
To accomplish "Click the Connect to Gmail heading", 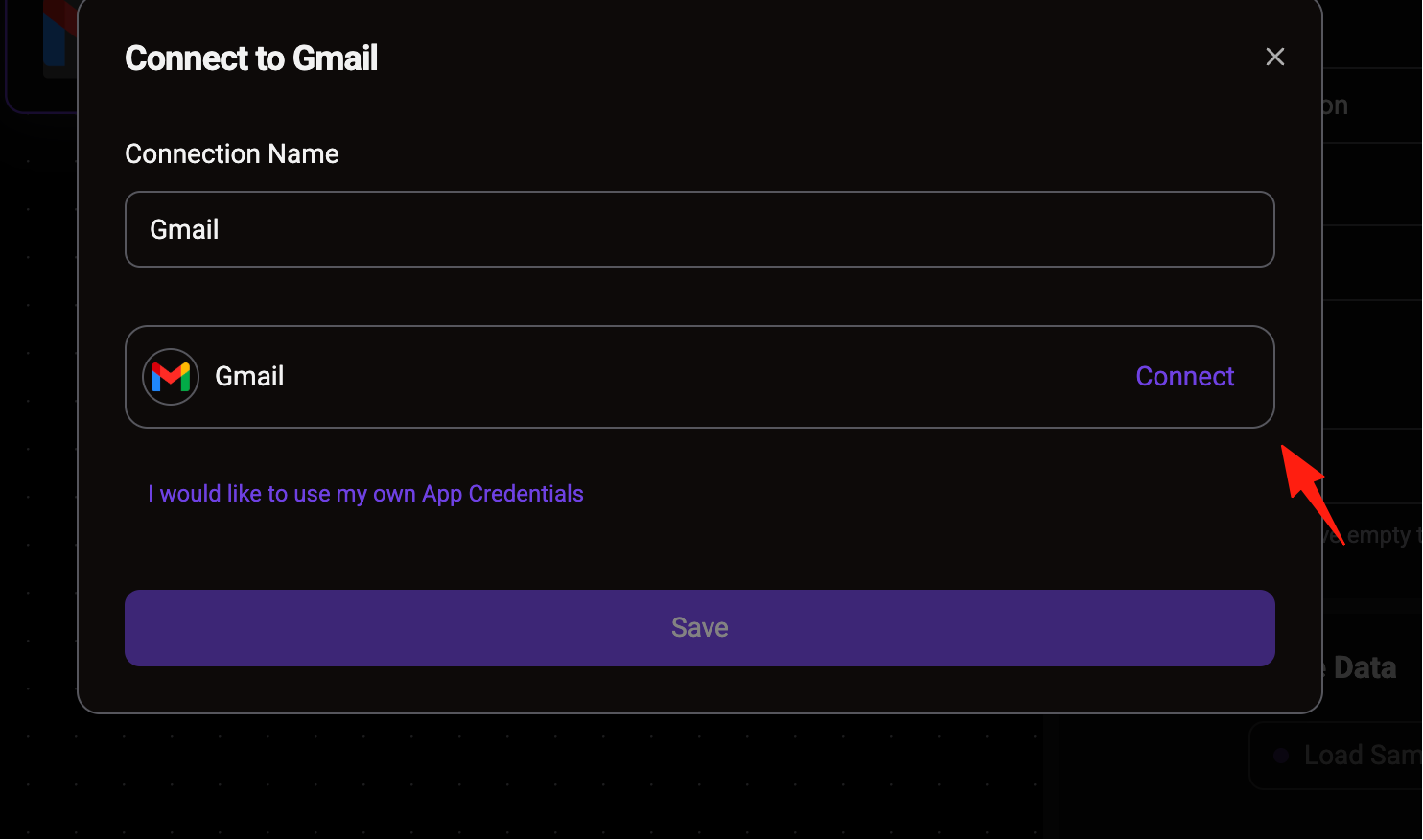I will [x=251, y=58].
